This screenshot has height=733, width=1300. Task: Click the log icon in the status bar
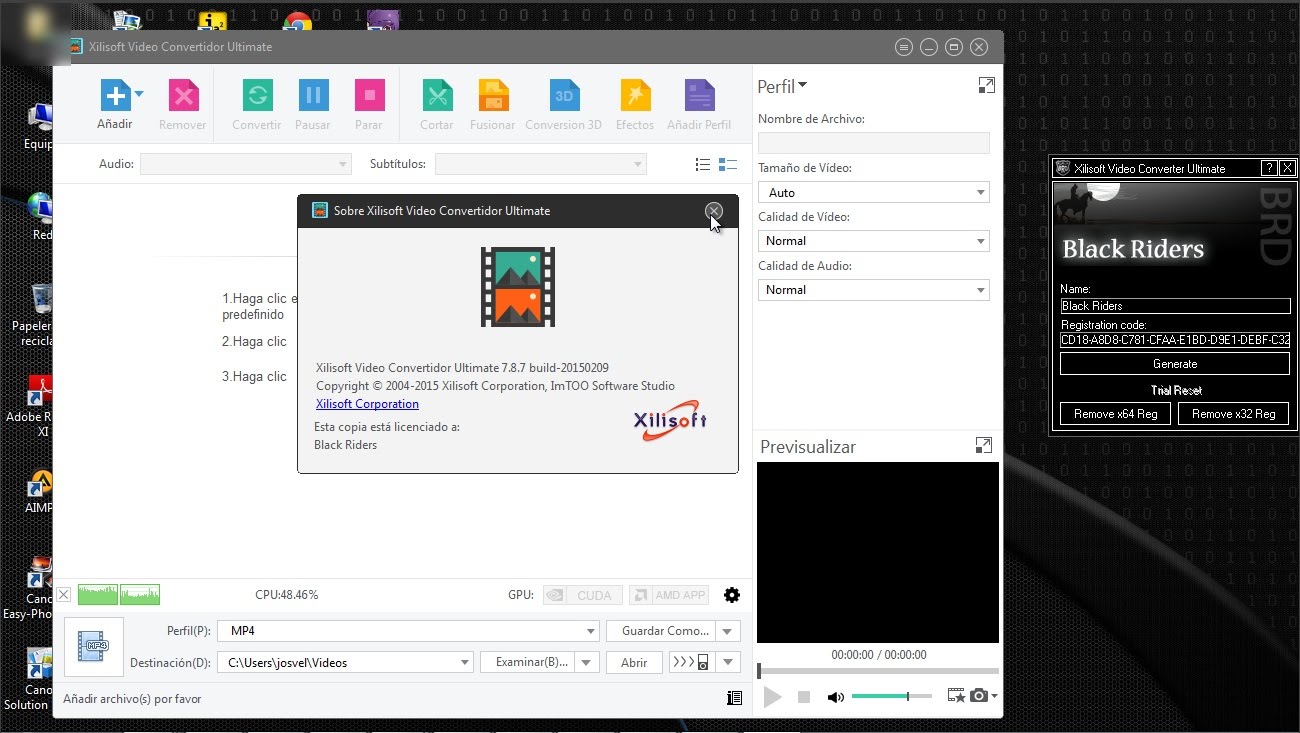click(x=735, y=699)
